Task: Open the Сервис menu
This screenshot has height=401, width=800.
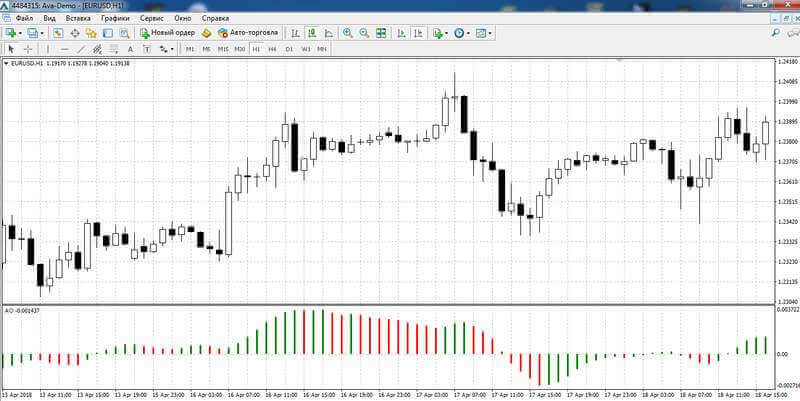Action: [x=152, y=18]
